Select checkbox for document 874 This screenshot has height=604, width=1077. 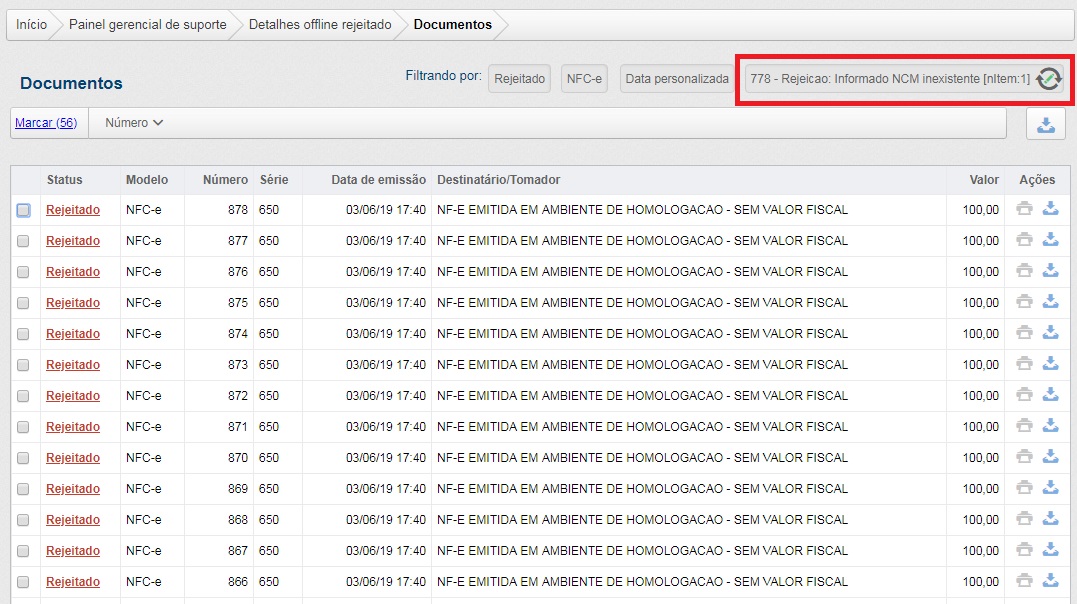tap(23, 334)
